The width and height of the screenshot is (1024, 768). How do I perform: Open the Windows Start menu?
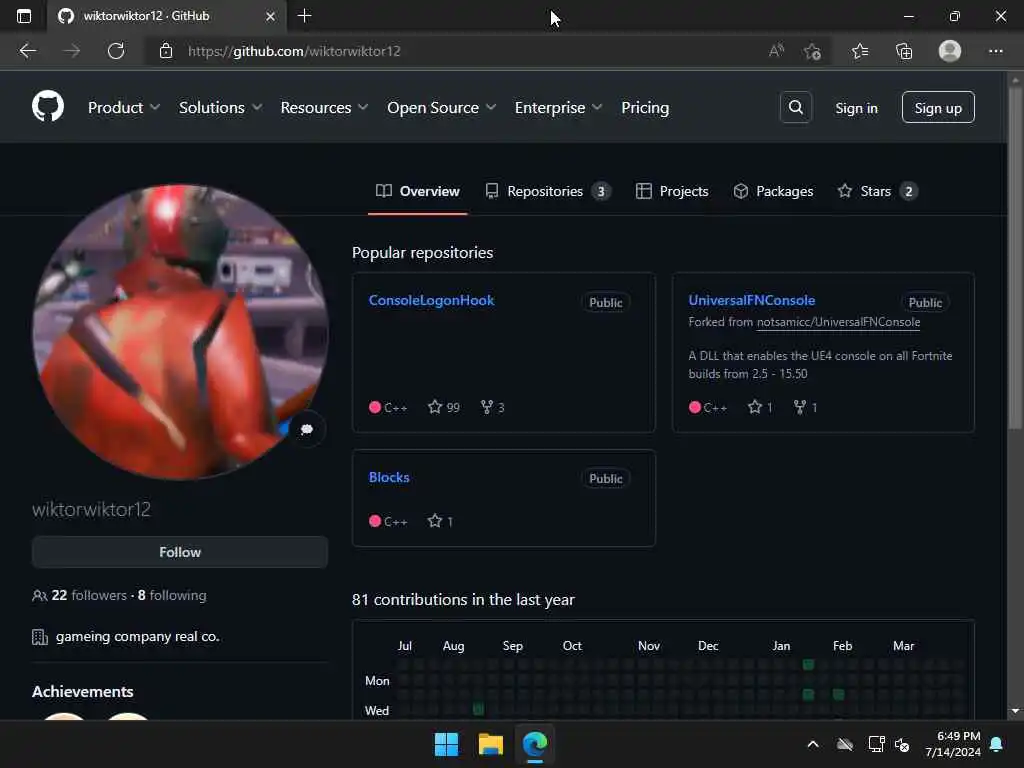[447, 744]
